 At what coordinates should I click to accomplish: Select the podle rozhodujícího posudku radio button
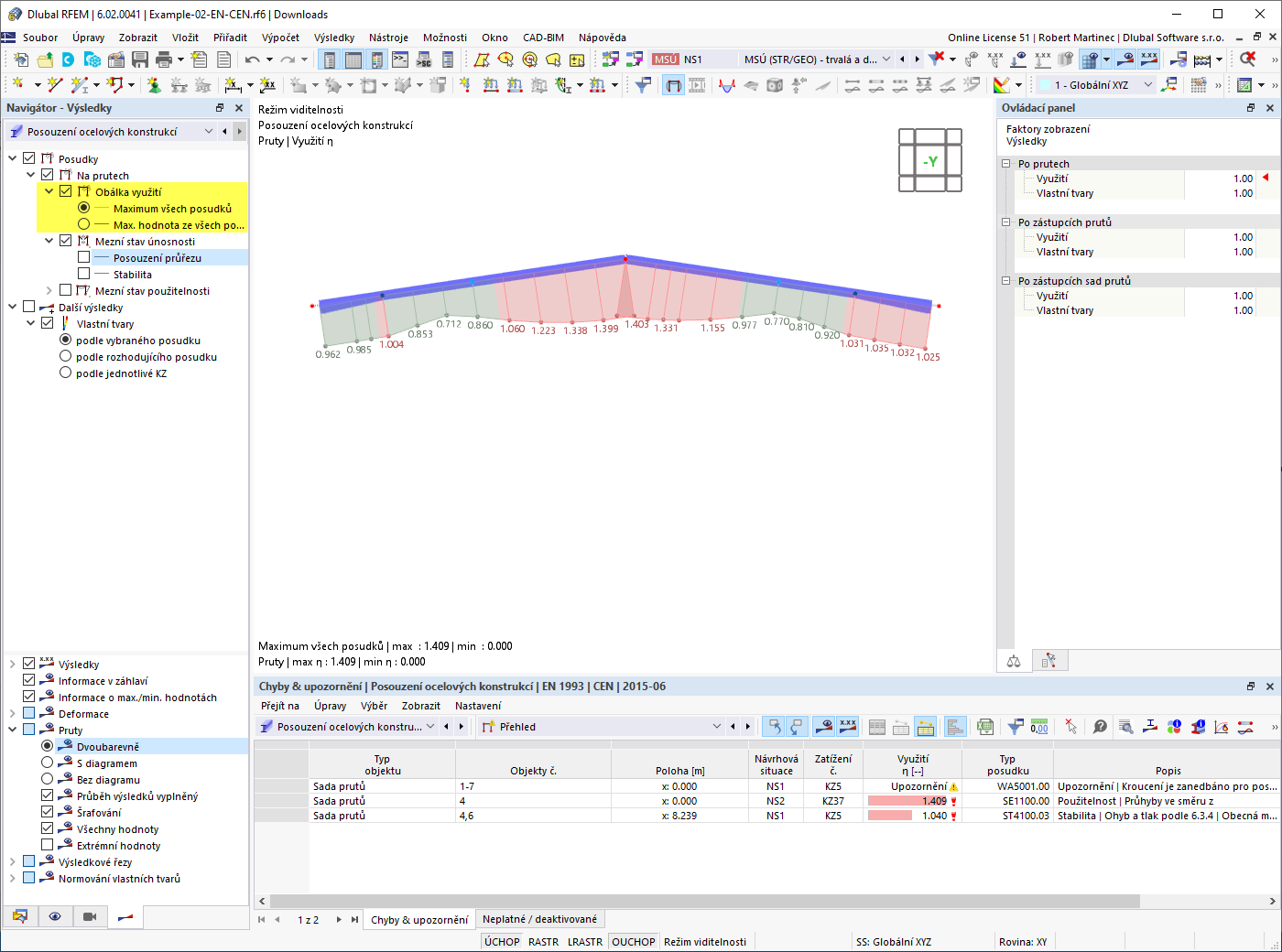66,356
